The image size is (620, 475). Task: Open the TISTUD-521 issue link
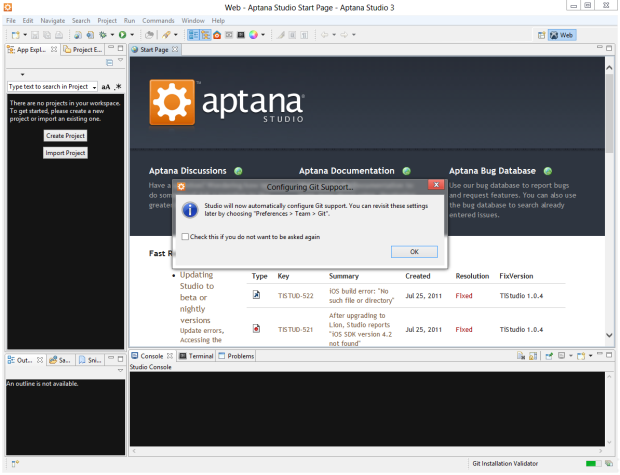(295, 329)
